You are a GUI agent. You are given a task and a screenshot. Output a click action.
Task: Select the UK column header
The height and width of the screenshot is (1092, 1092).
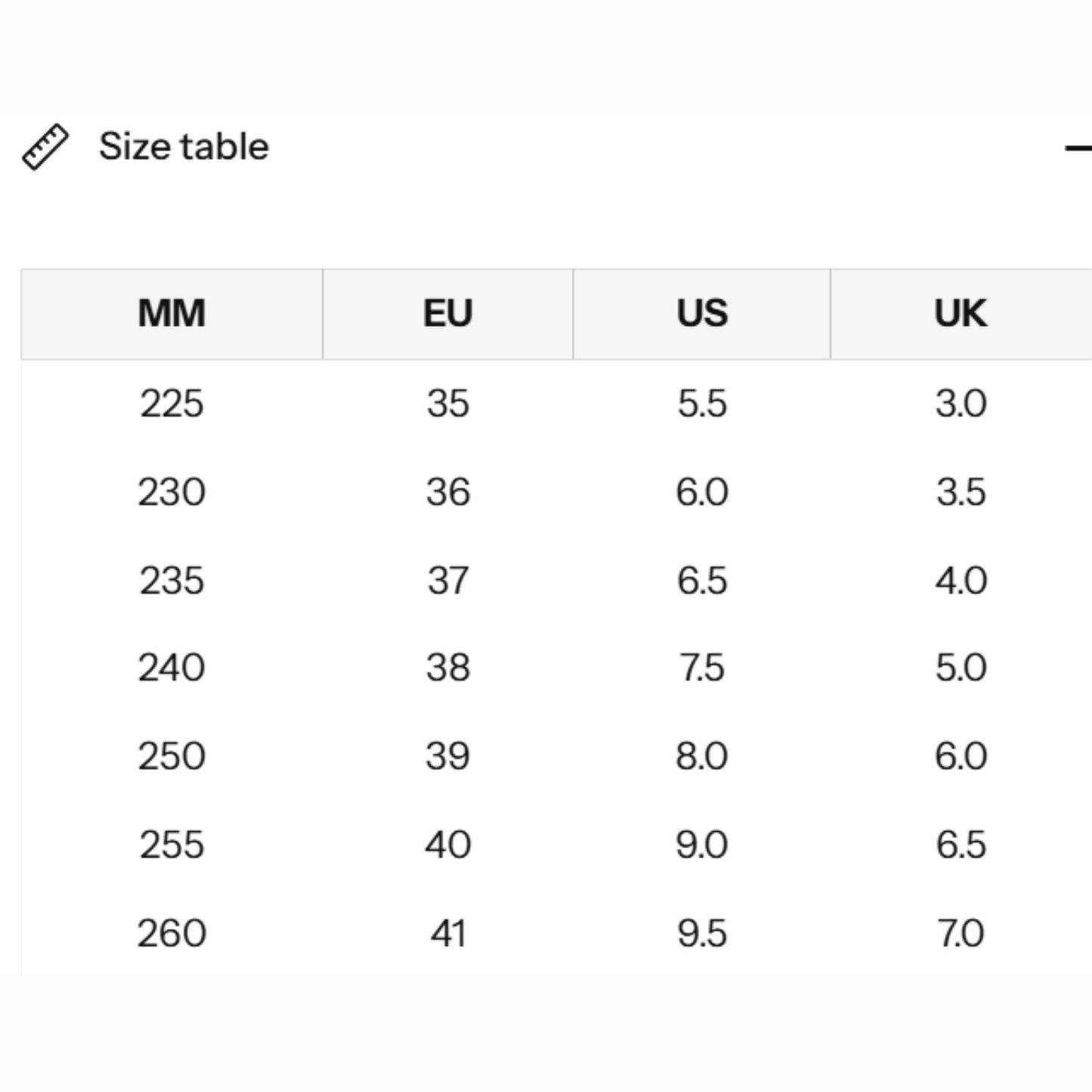point(961,314)
